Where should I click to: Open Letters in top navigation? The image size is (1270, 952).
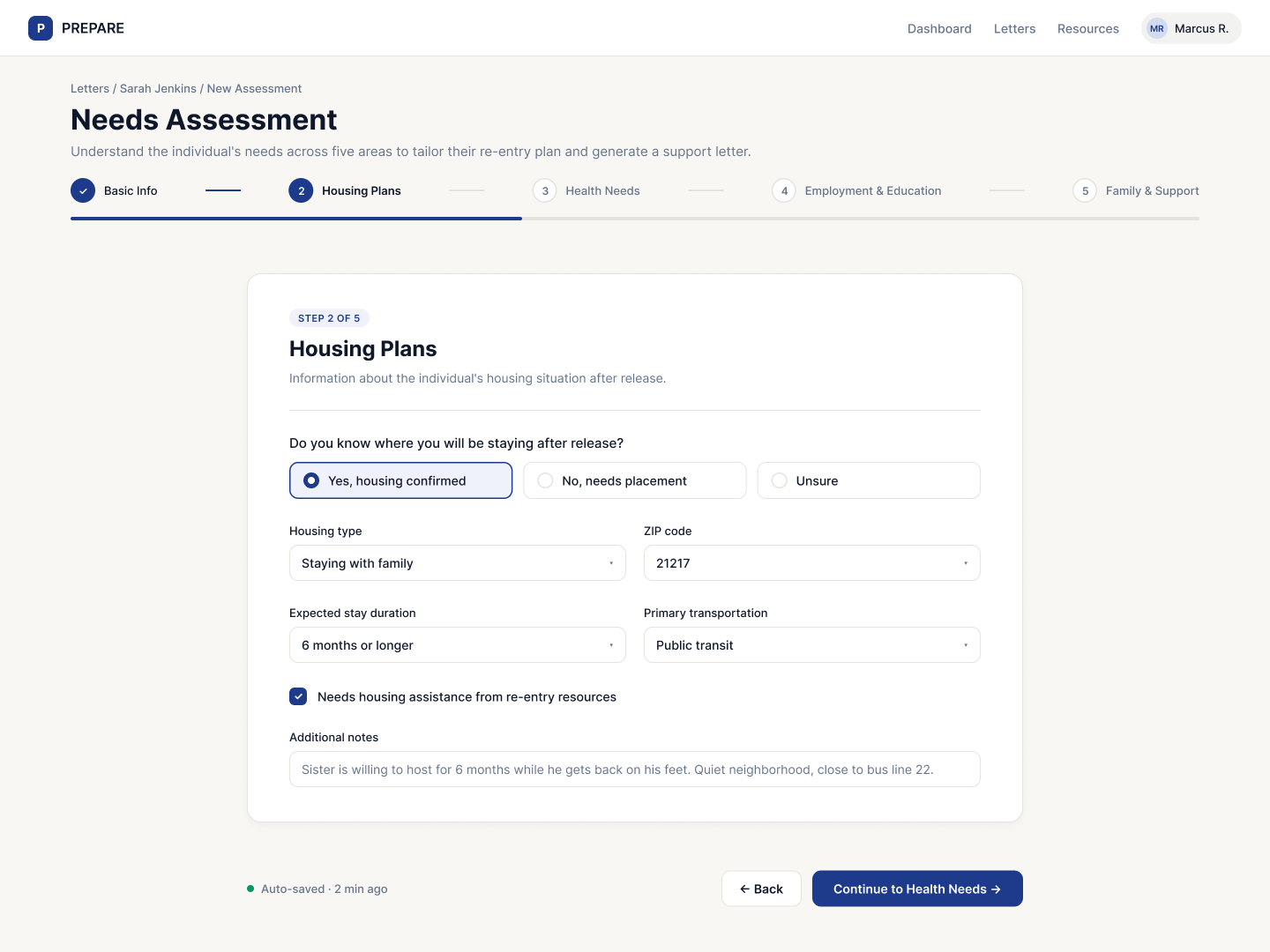click(x=1014, y=28)
